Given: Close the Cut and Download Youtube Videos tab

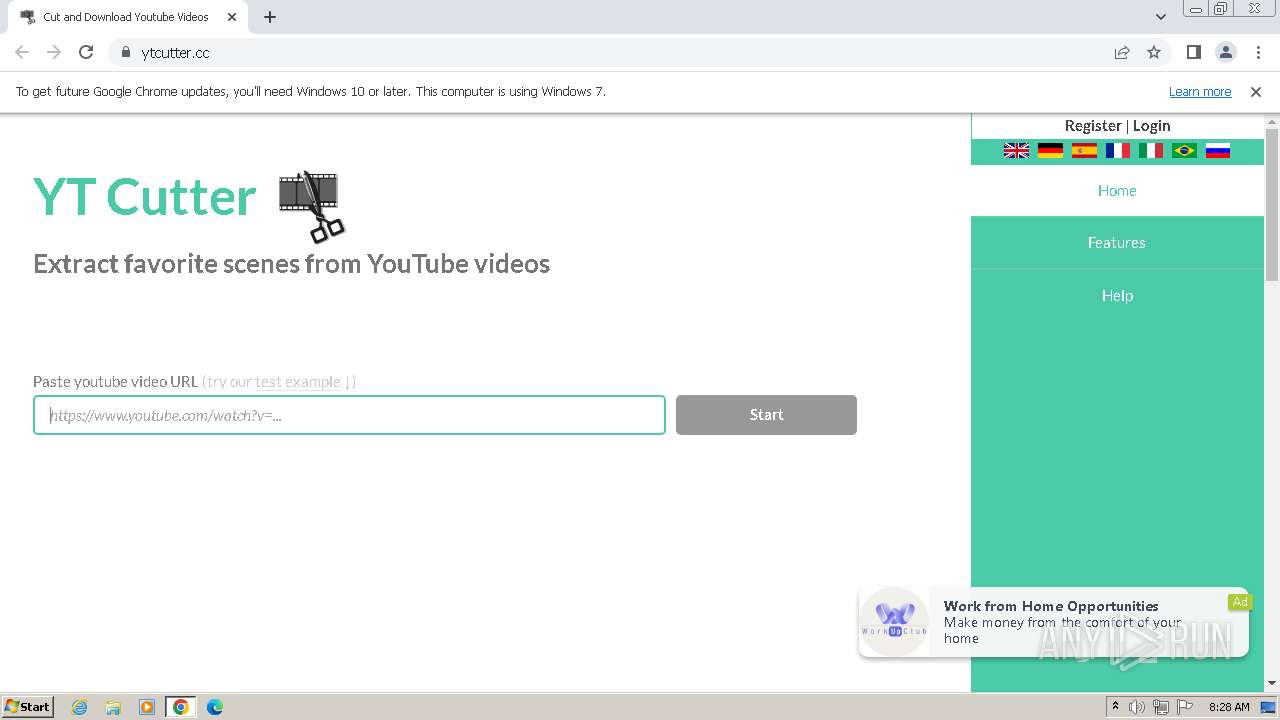Looking at the screenshot, I should [x=232, y=17].
